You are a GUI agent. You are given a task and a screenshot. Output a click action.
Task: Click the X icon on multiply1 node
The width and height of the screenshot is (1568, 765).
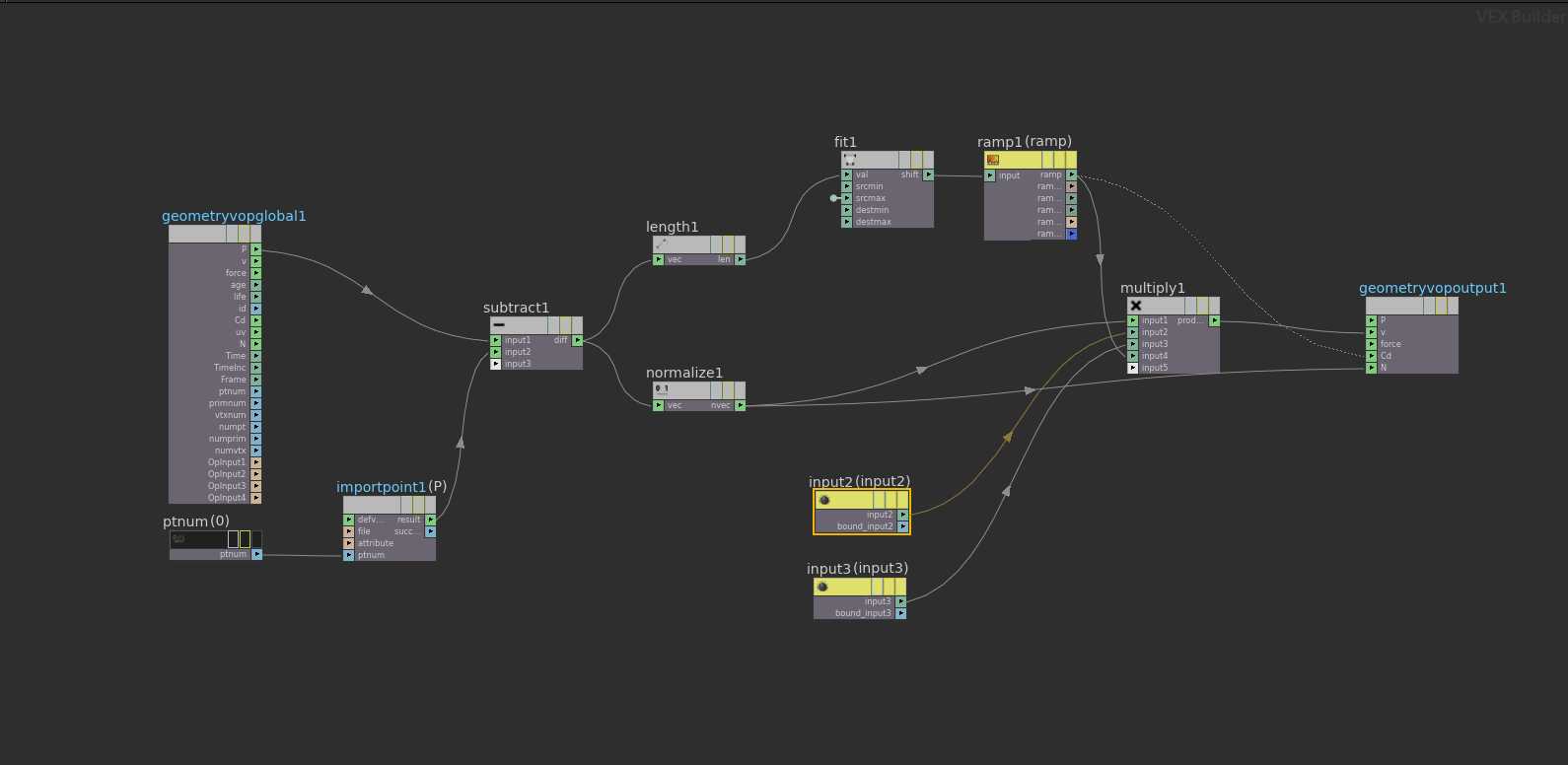tap(1136, 306)
